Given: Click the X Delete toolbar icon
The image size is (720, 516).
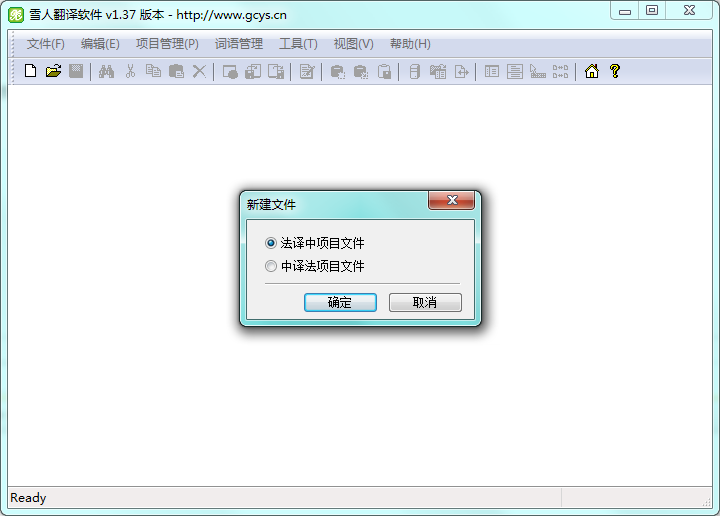Looking at the screenshot, I should 199,71.
